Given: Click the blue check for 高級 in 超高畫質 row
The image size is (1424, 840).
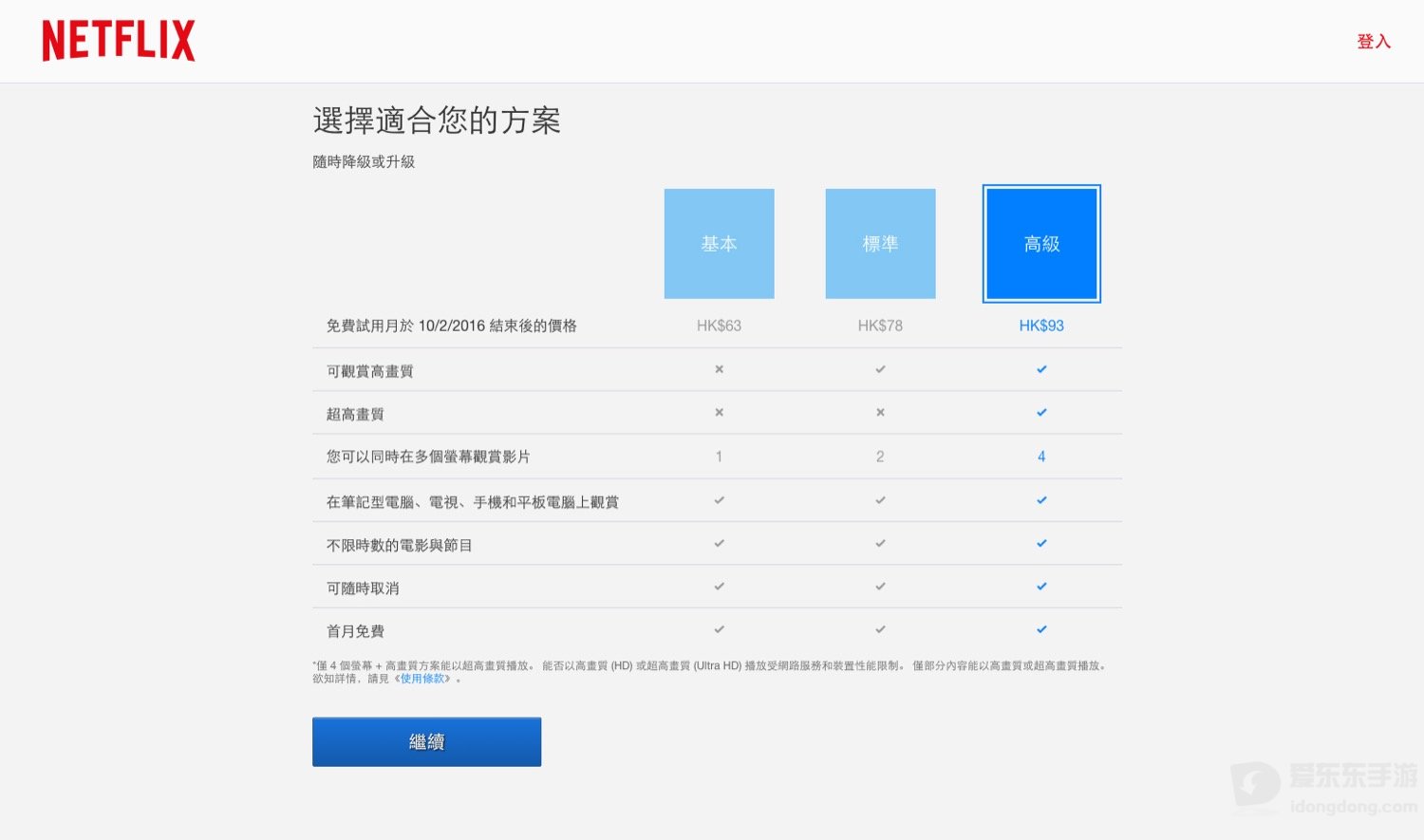Looking at the screenshot, I should click(1041, 412).
